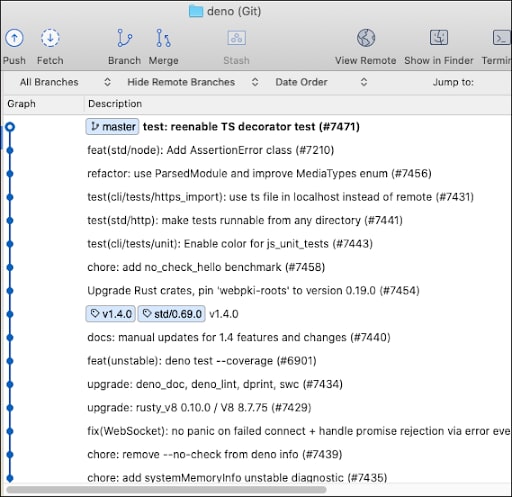The width and height of the screenshot is (512, 497).
Task: Select commit 'test: reenable TS decorator test (#7471)'
Action: [x=251, y=127]
